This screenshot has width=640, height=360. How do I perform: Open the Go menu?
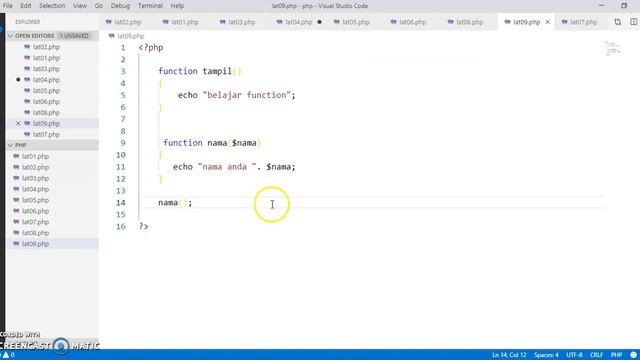pos(99,6)
